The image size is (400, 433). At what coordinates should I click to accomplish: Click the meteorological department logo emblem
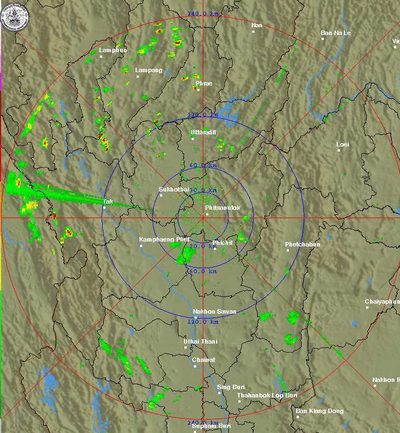point(15,16)
